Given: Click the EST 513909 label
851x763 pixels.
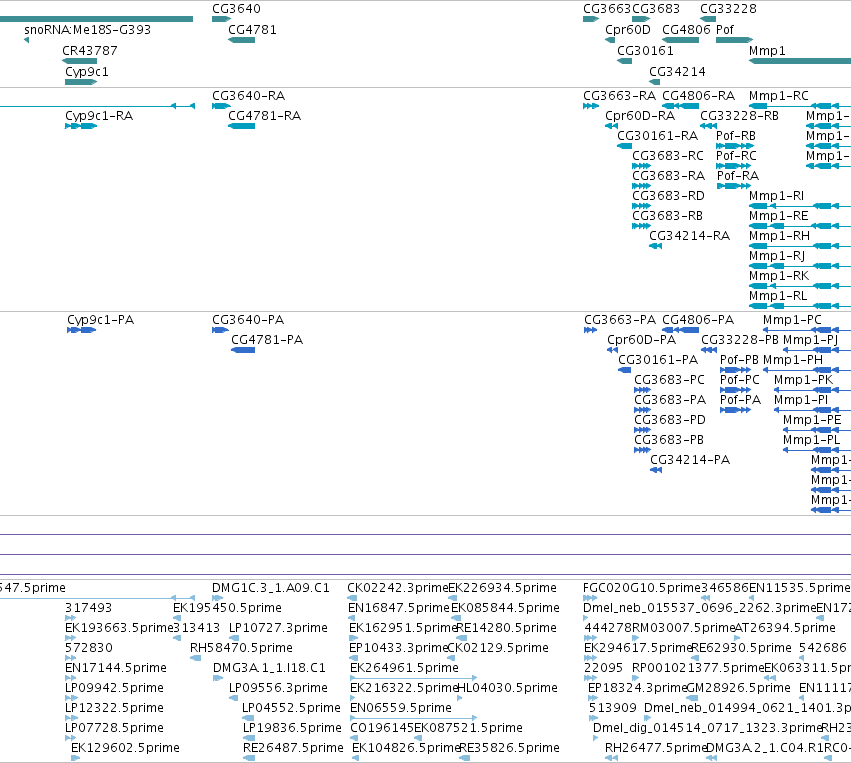Looking at the screenshot, I should [x=612, y=708].
